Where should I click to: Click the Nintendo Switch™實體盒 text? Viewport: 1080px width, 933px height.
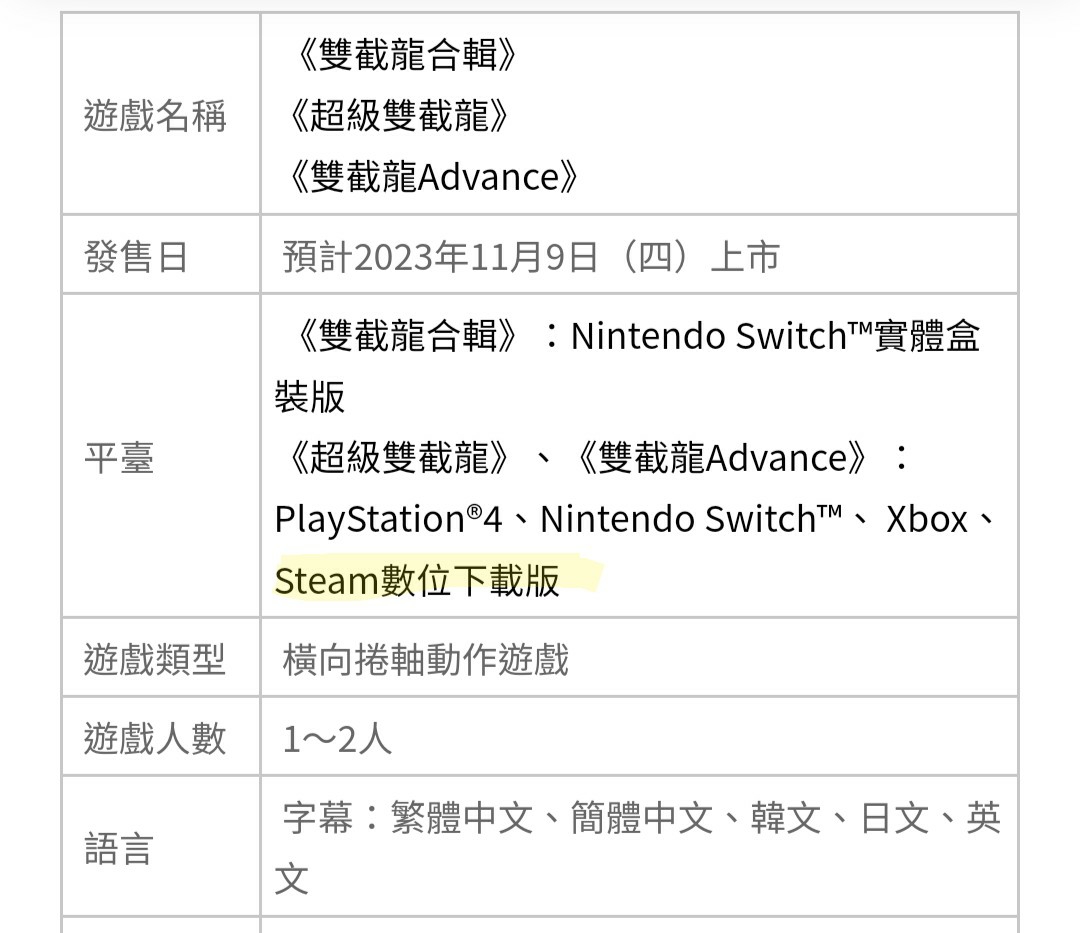click(x=775, y=337)
